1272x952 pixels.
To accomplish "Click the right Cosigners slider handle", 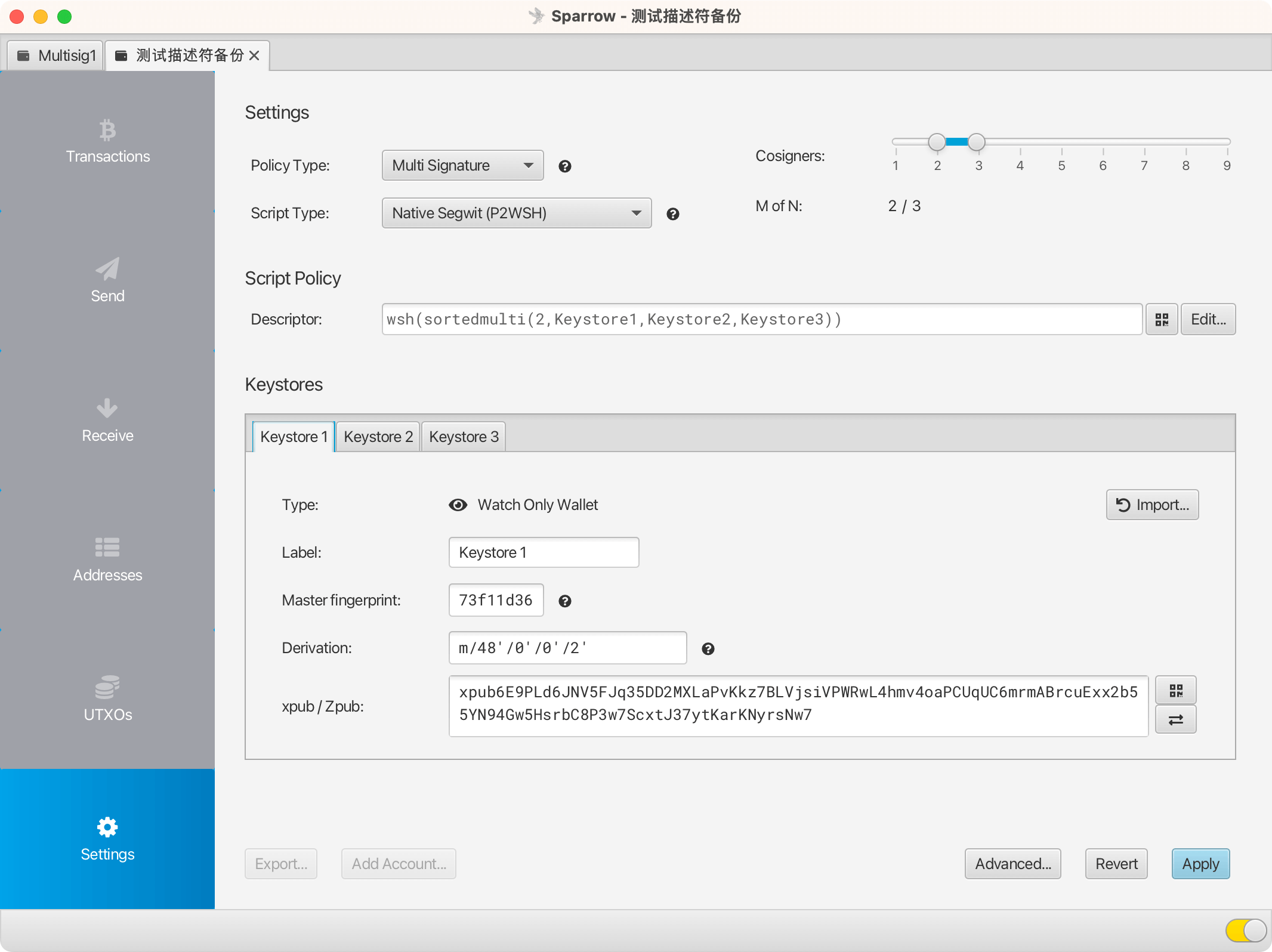I will (976, 142).
